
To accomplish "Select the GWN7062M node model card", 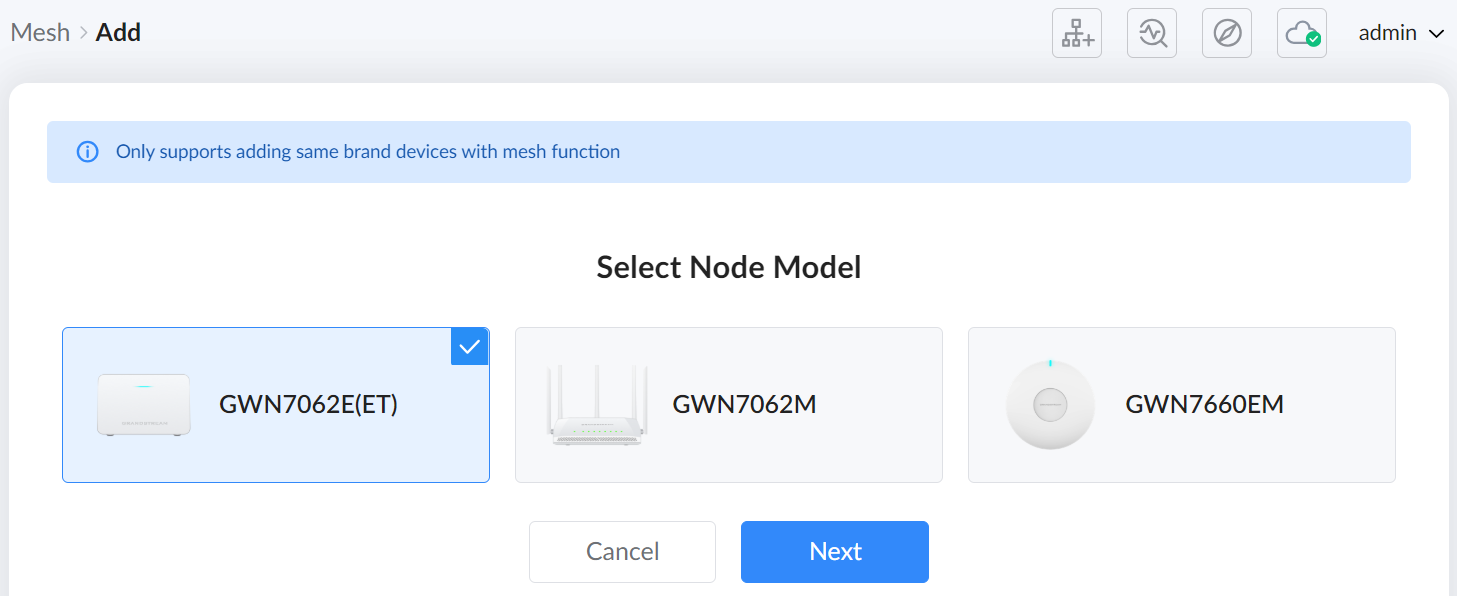I will coord(729,405).
